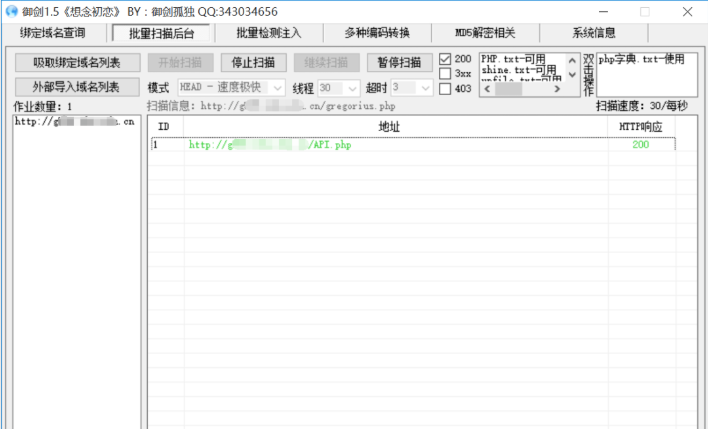The height and width of the screenshot is (429, 708).
Task: Close the 御剑 window
Action: click(688, 12)
